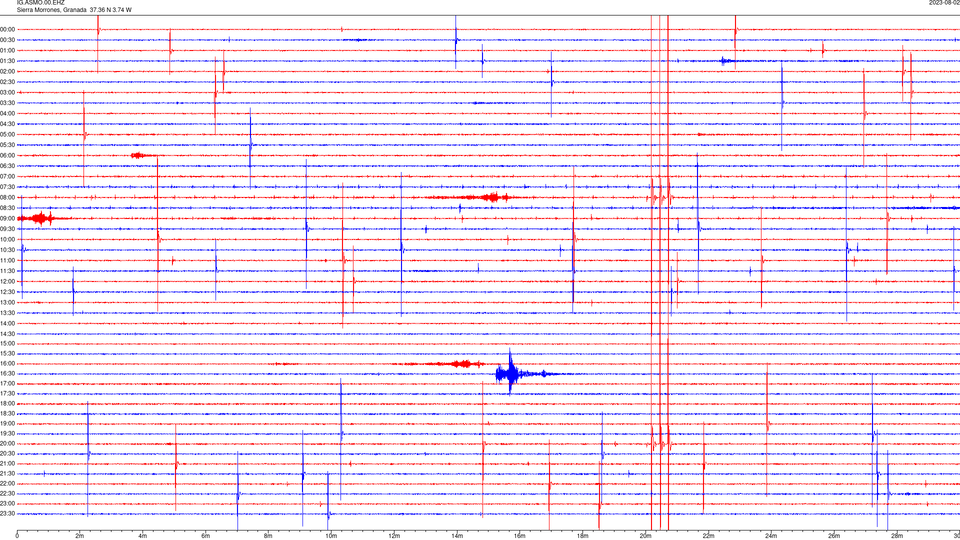Click the 12:00 time label
This screenshot has height=540, width=960.
[x=7, y=281]
